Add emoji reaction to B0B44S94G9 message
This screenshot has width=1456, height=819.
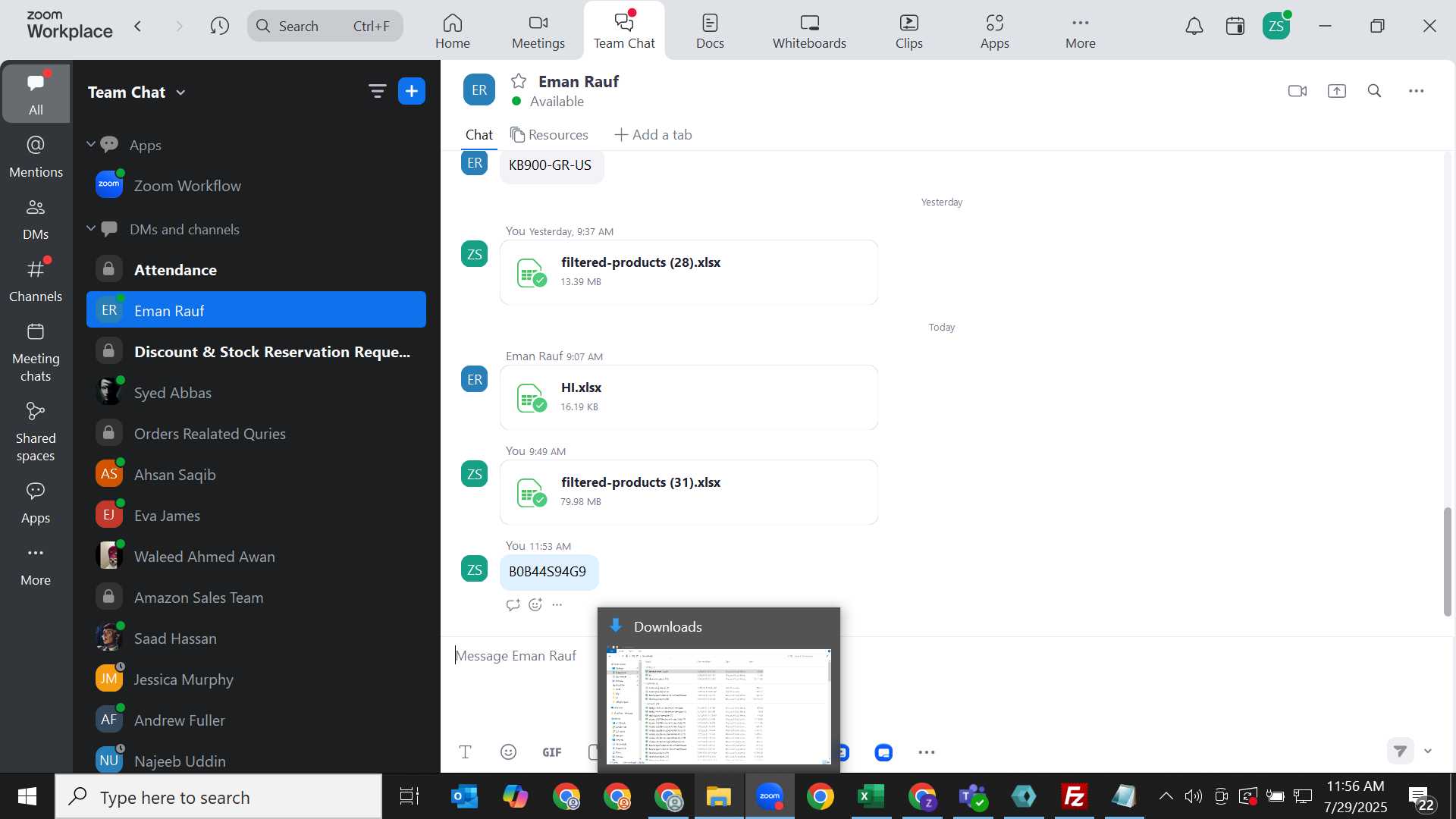(x=535, y=604)
